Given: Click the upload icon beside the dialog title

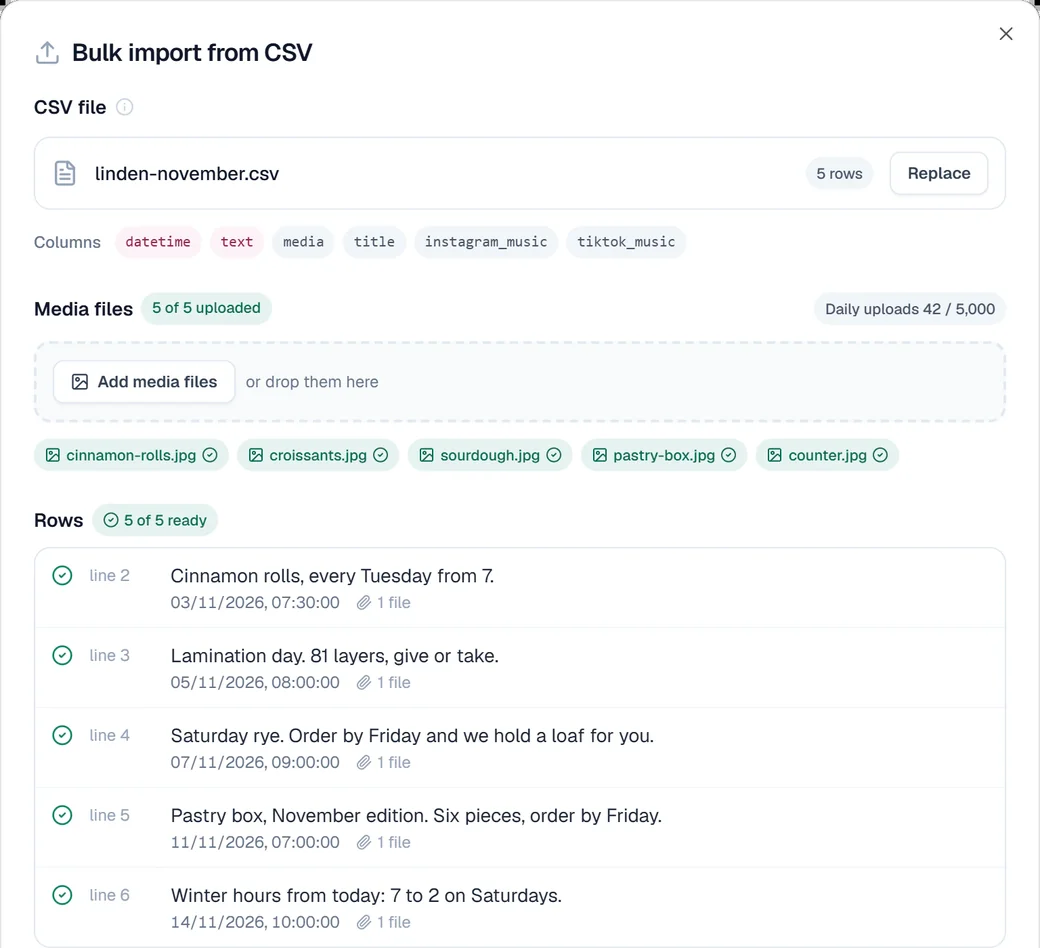Looking at the screenshot, I should pos(47,53).
